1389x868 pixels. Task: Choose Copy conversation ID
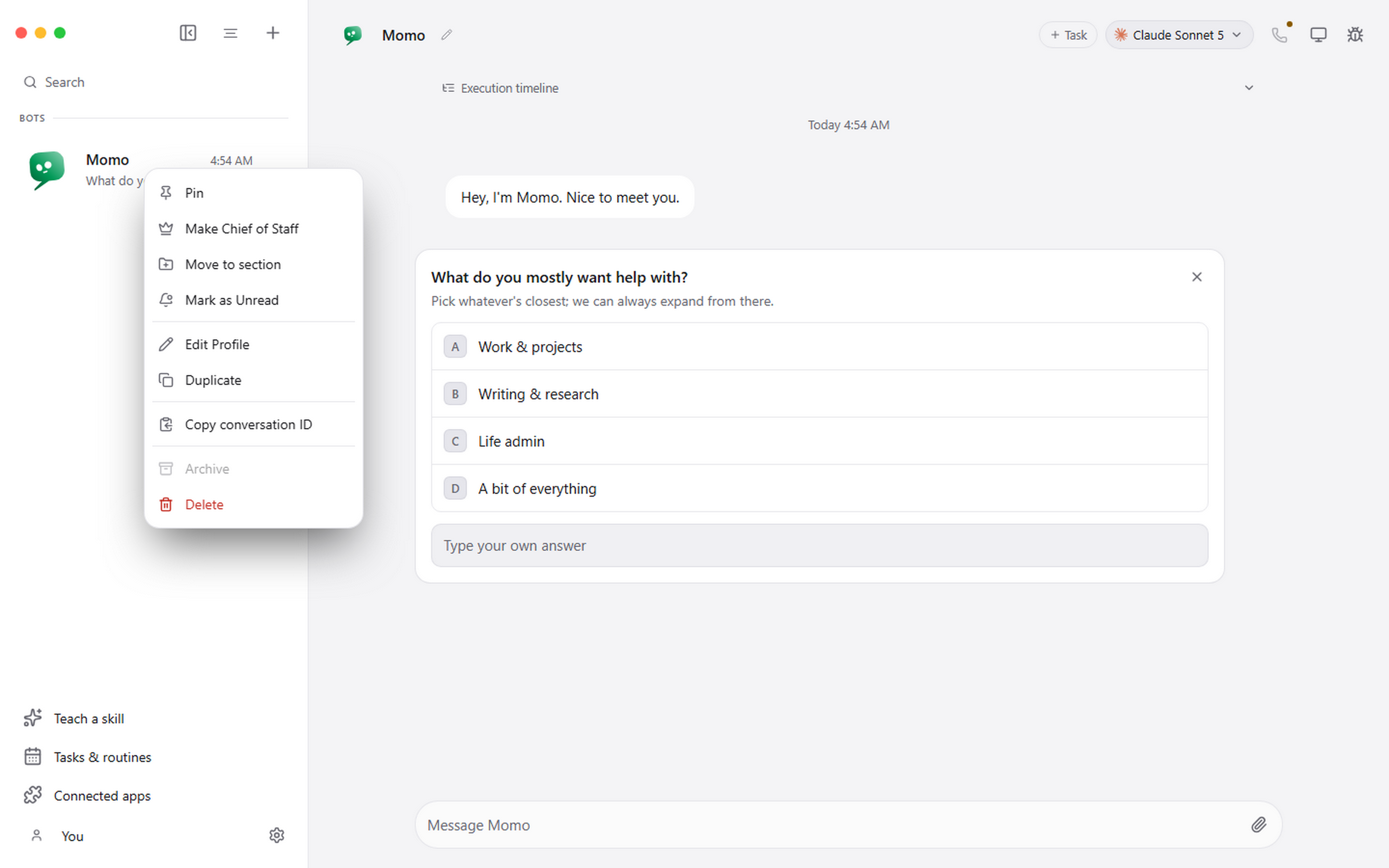[254, 424]
